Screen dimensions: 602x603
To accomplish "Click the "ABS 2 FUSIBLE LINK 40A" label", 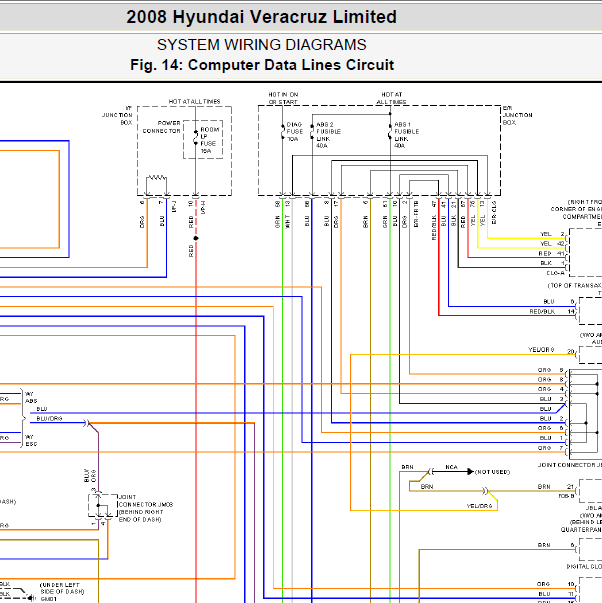I will [x=328, y=135].
